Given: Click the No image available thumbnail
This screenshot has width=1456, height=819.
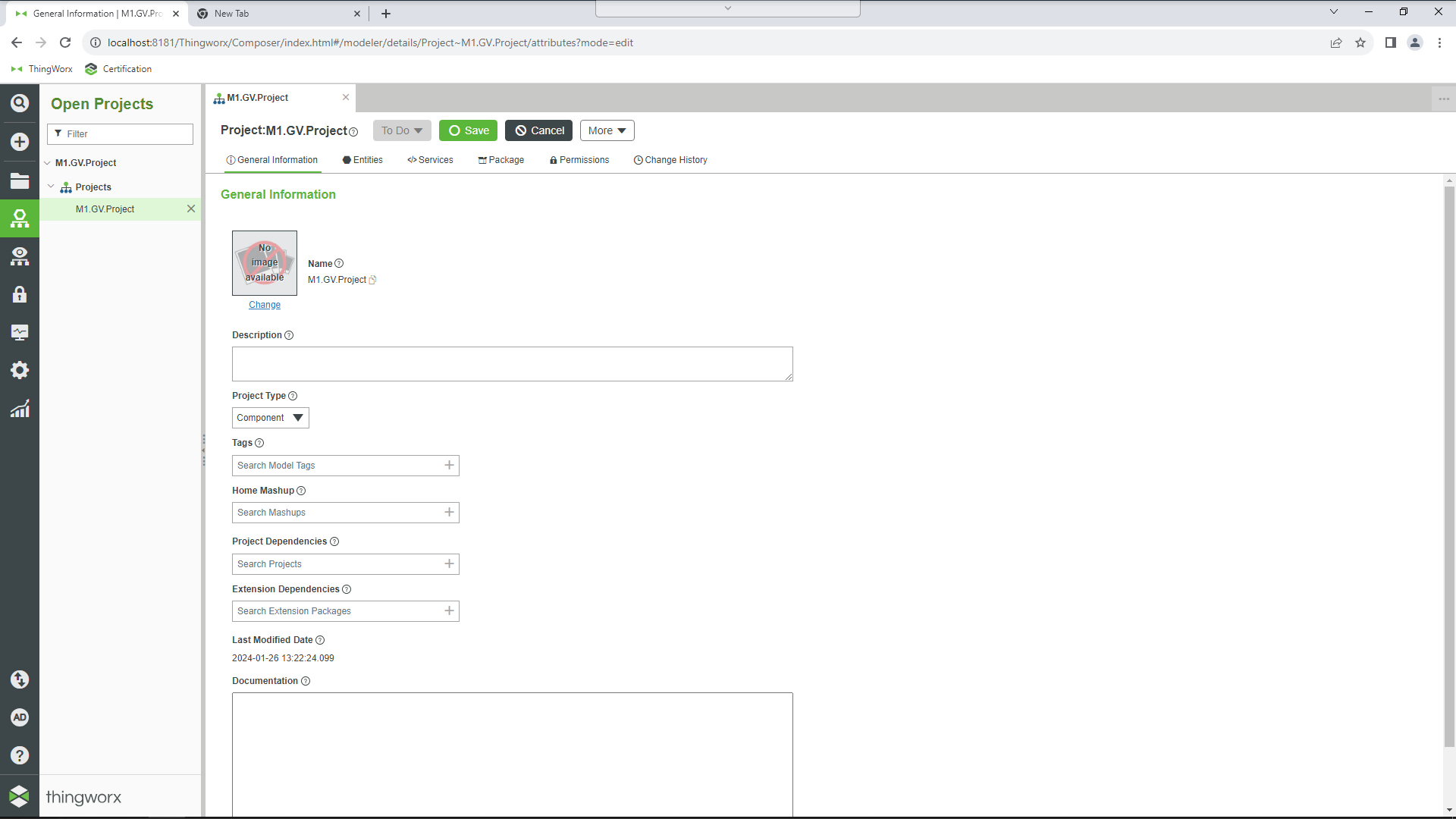Looking at the screenshot, I should point(265,263).
